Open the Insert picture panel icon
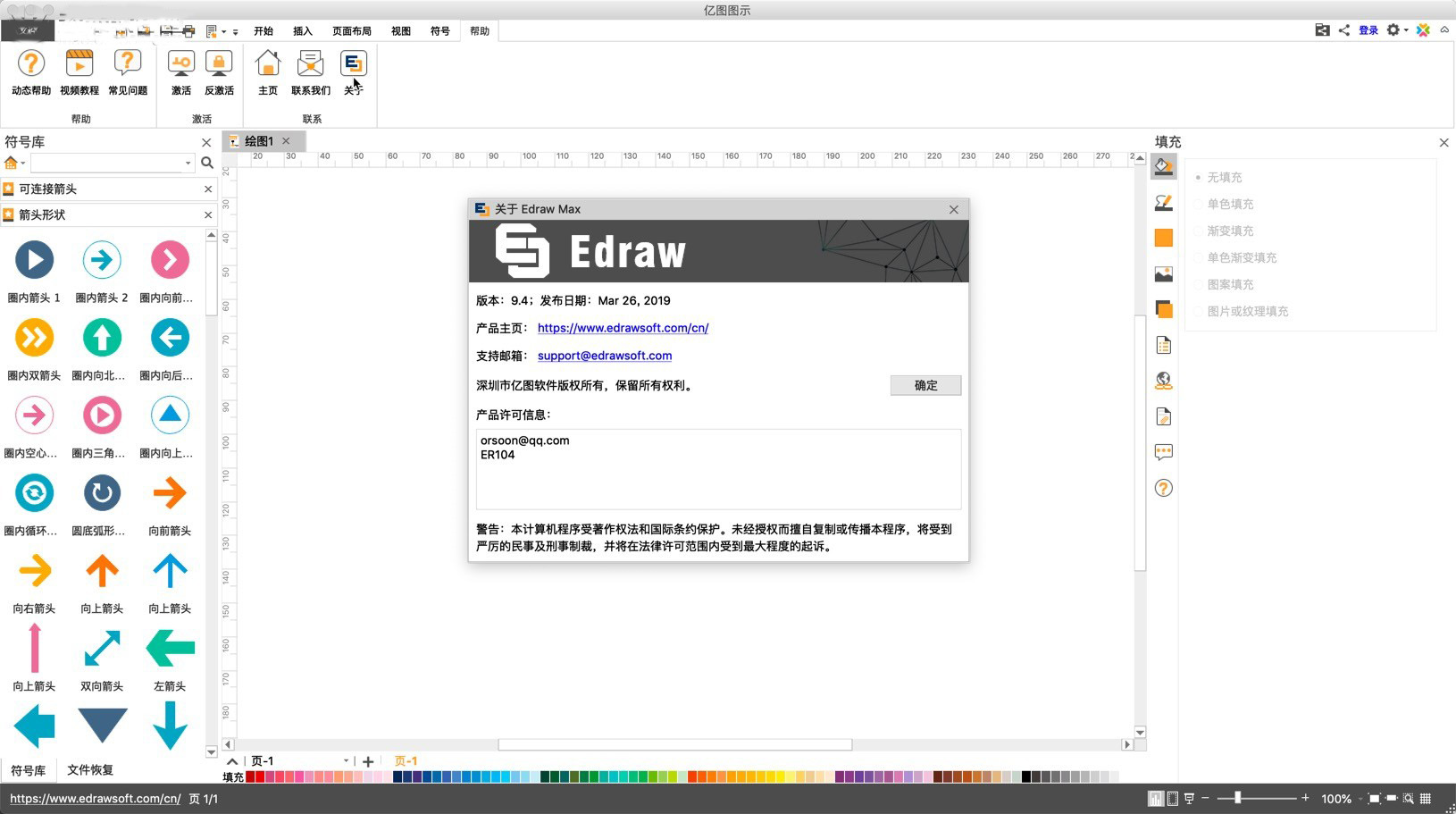The height and width of the screenshot is (814, 1456). pyautogui.click(x=1163, y=274)
